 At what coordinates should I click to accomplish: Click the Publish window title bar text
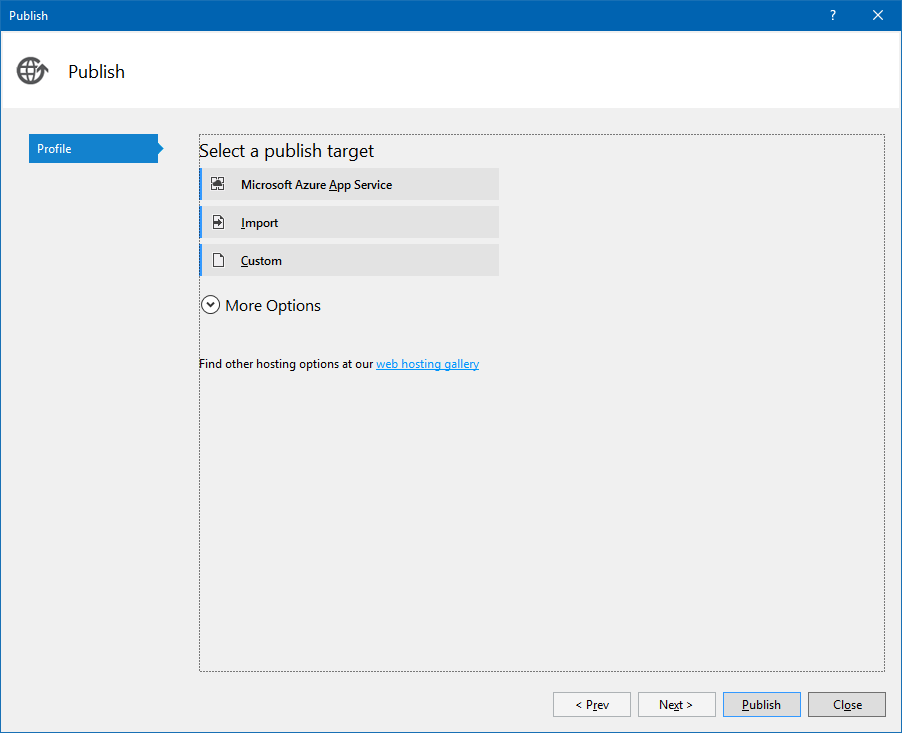click(28, 16)
